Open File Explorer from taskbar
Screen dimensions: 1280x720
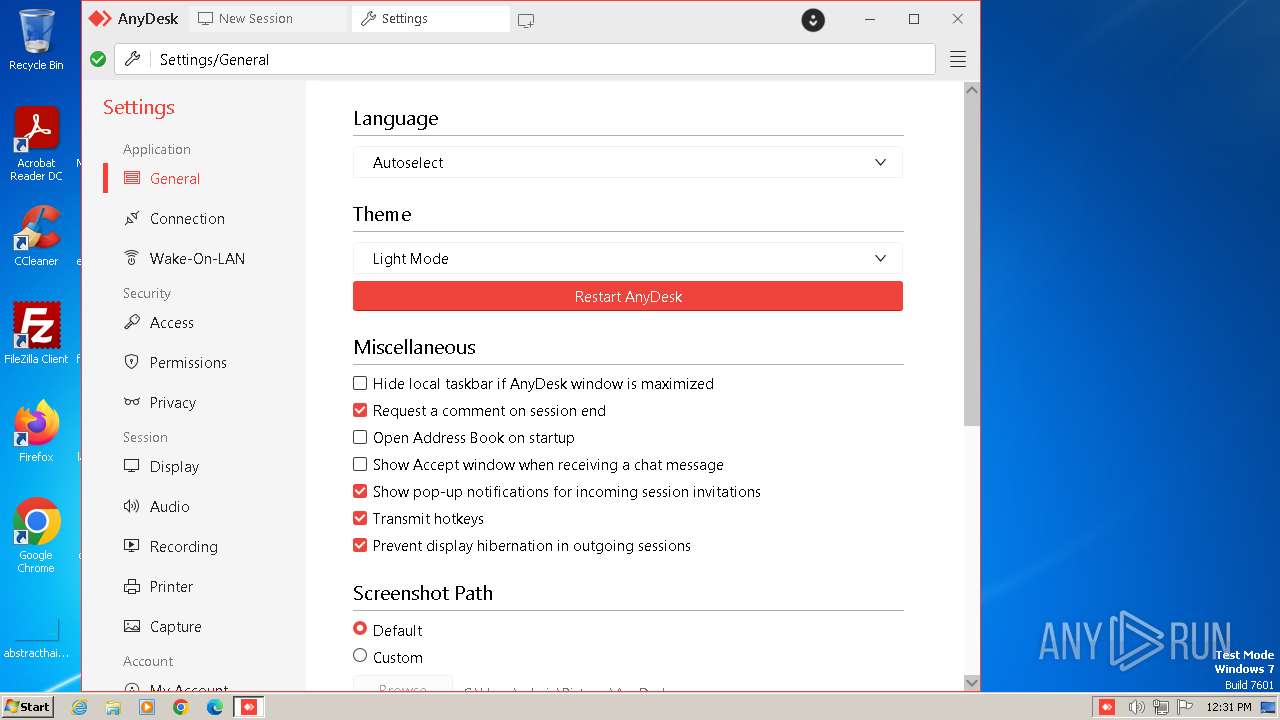113,707
